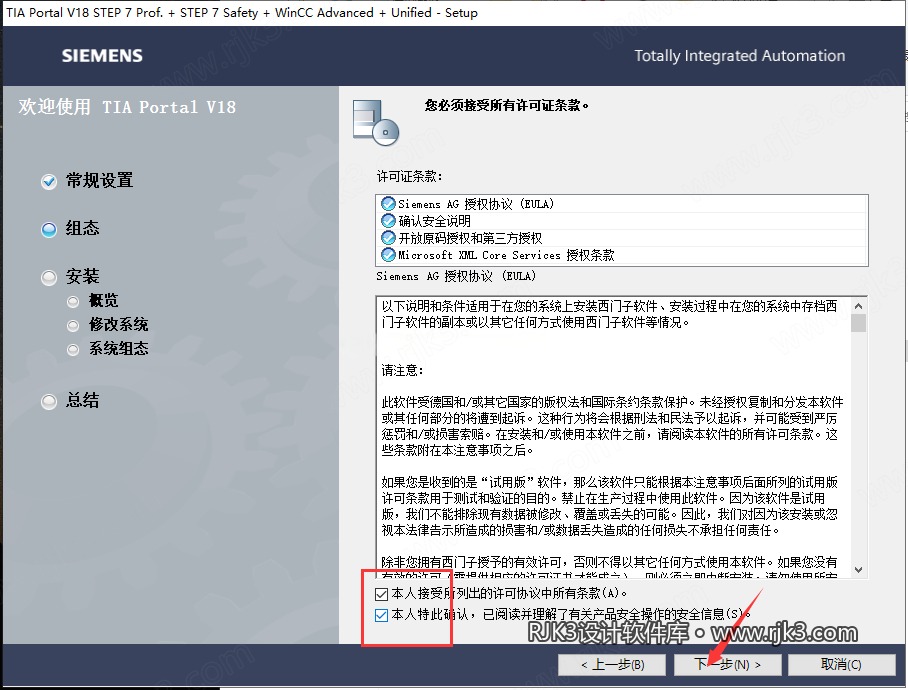
Task: Click the SIEMENS logo in header
Action: [102, 56]
